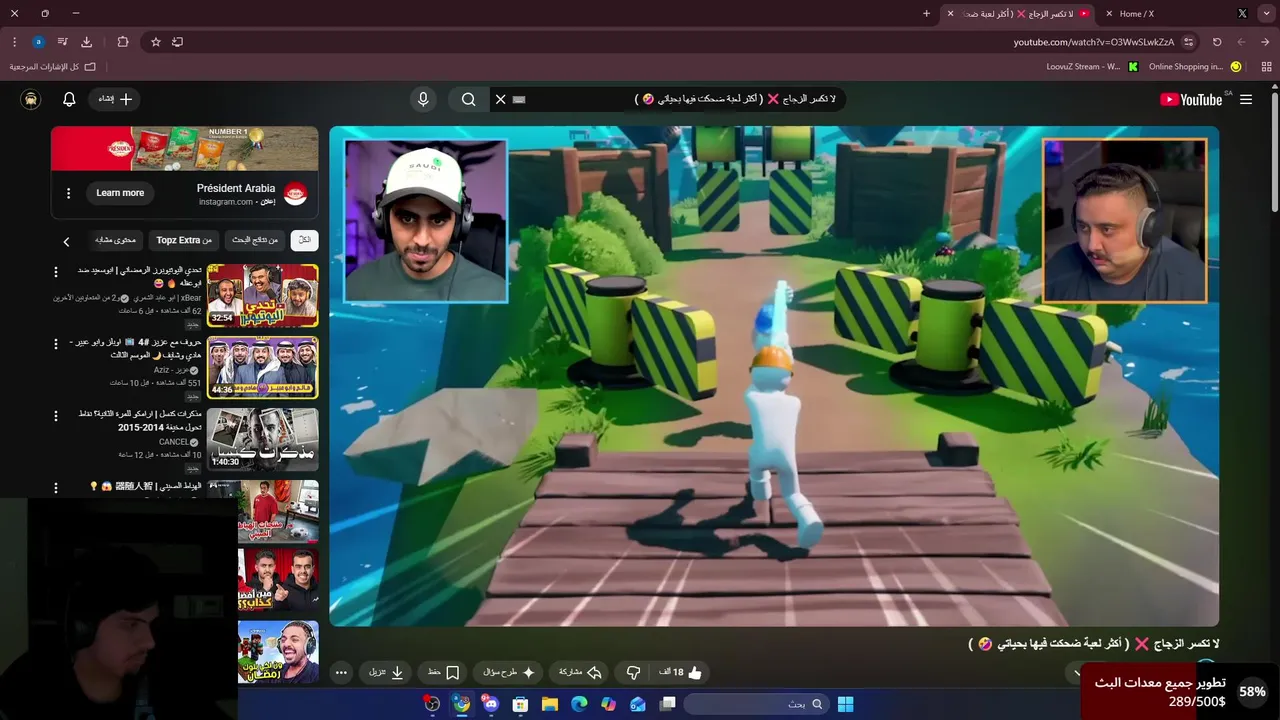Open options for the CANCEL channel video

tap(56, 415)
